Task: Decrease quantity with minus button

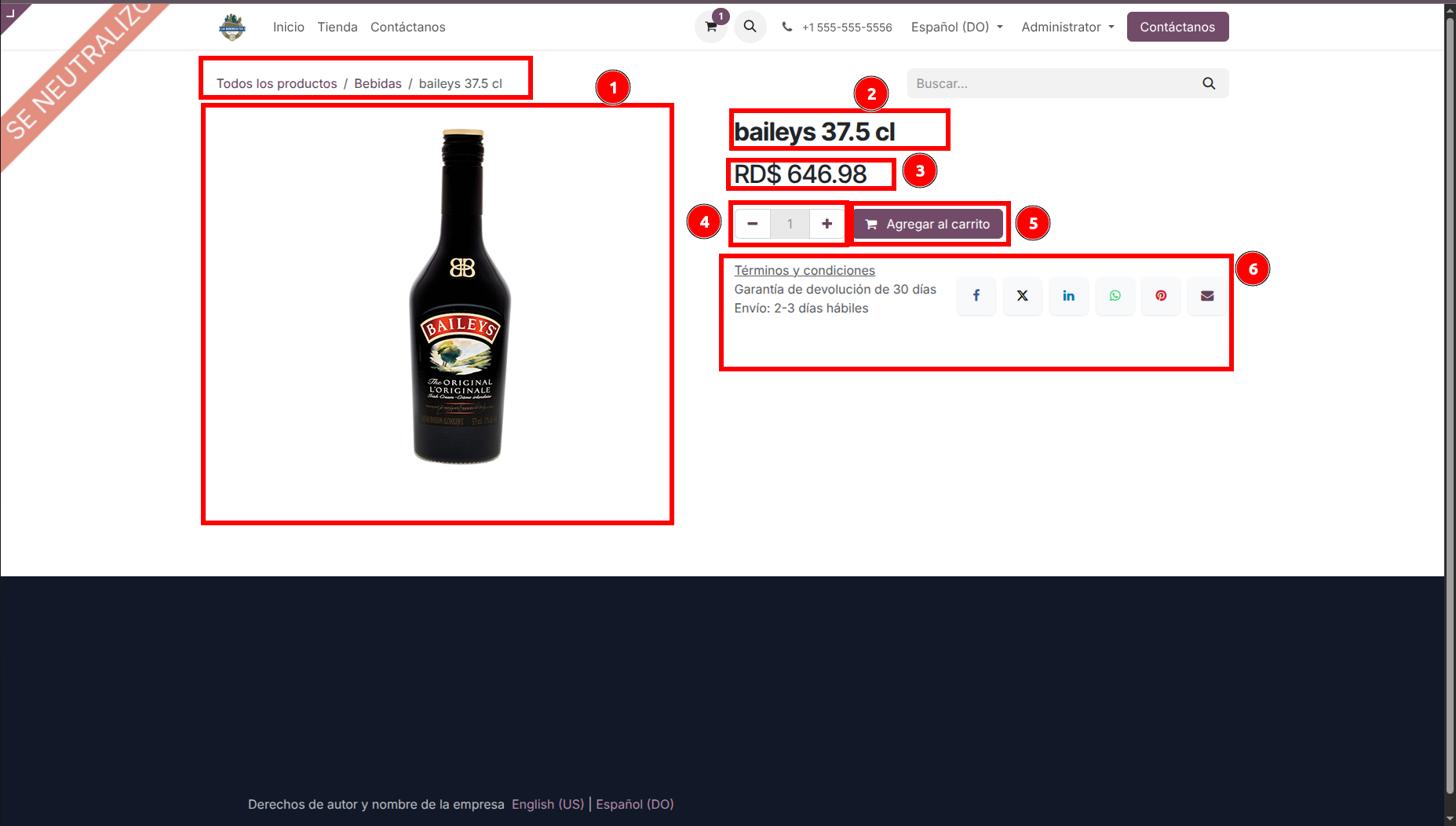Action: pos(752,224)
